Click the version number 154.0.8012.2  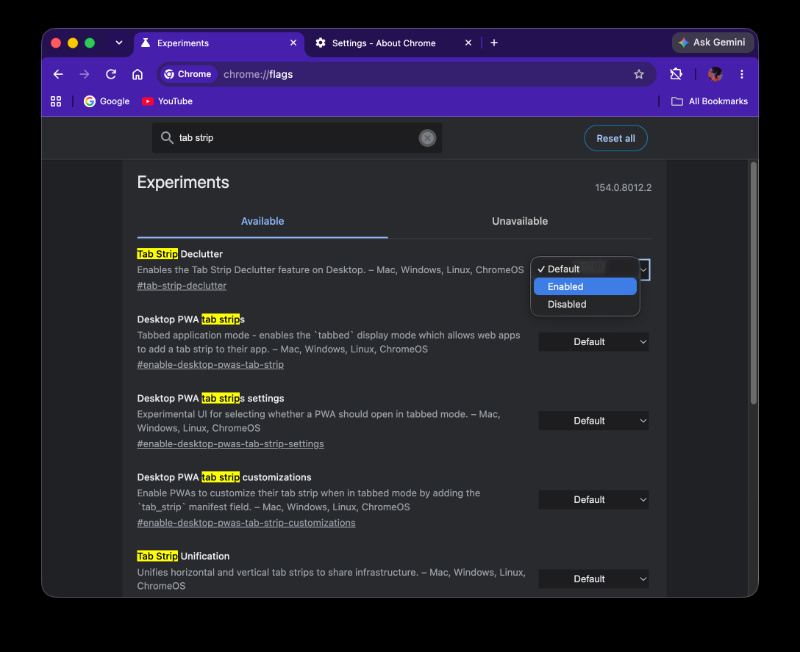[623, 188]
